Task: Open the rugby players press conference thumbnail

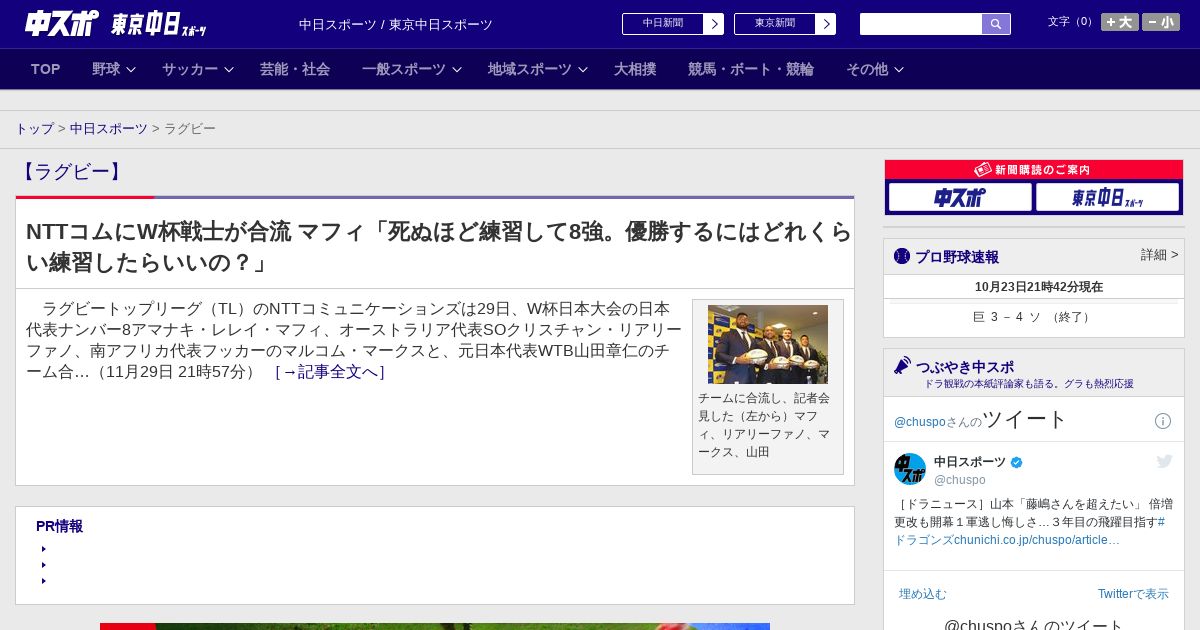Action: 768,344
